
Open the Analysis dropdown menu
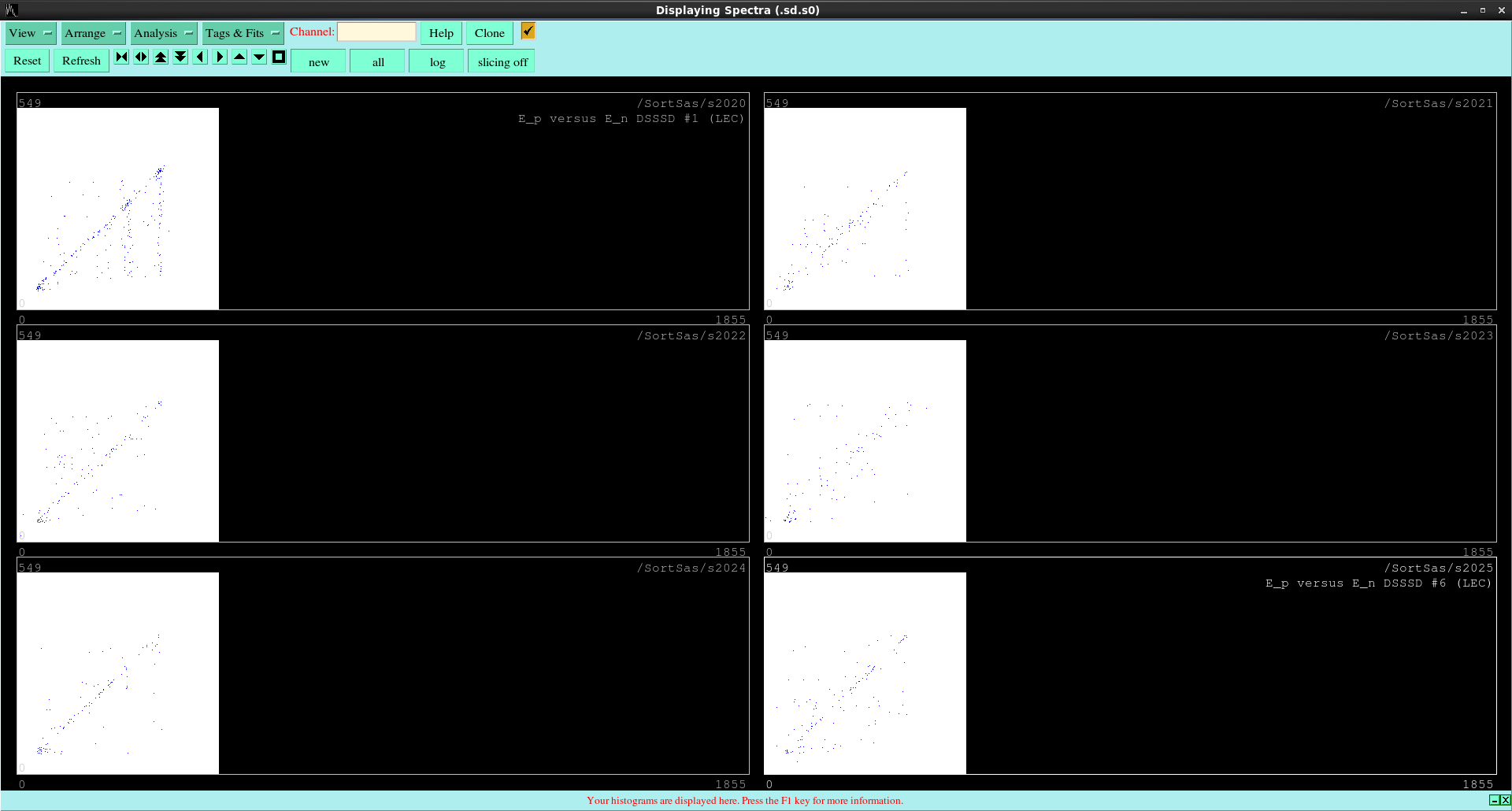click(163, 33)
